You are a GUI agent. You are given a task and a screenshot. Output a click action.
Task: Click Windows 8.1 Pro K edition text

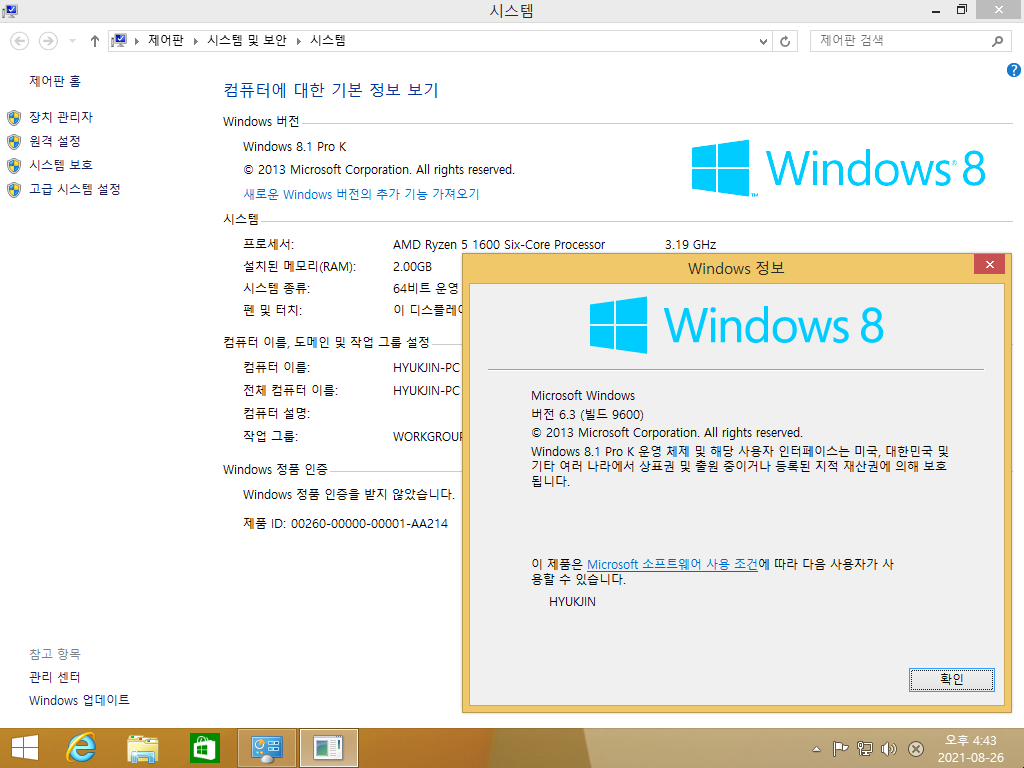(295, 147)
